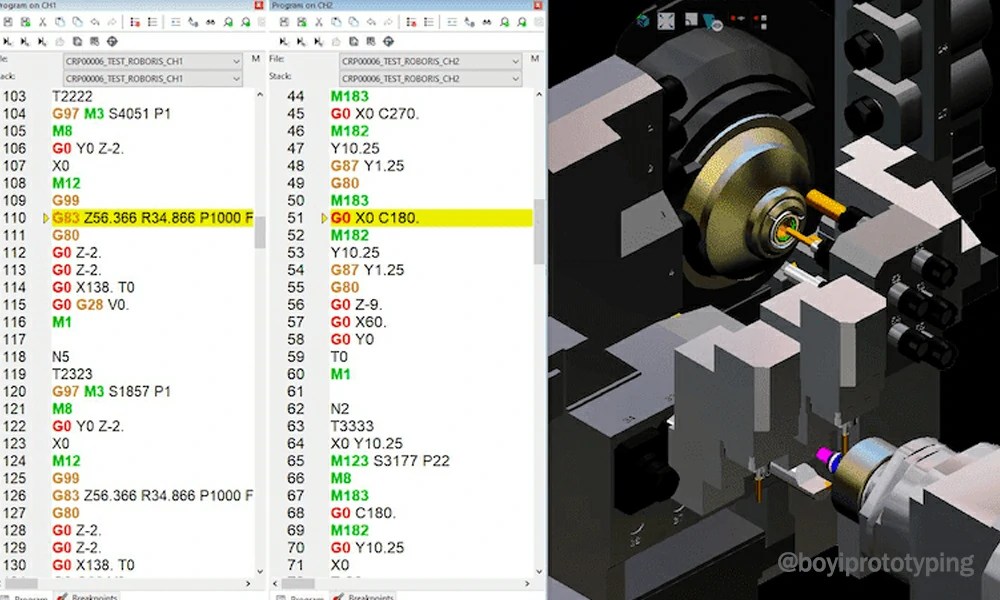Click line 62 N2 in CH2
The height and width of the screenshot is (600, 1000).
(x=340, y=409)
